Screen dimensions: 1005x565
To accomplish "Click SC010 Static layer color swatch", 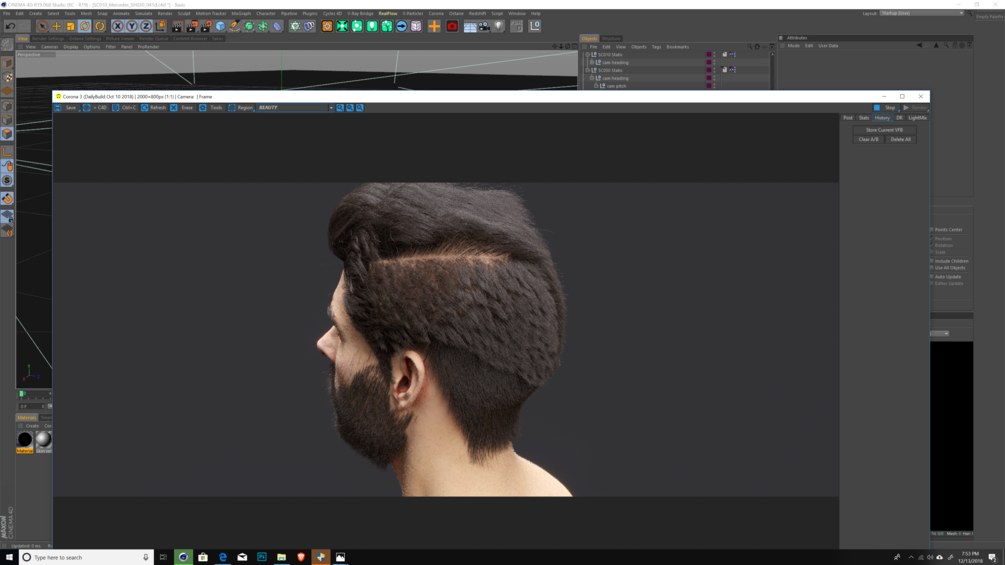I will (x=709, y=54).
